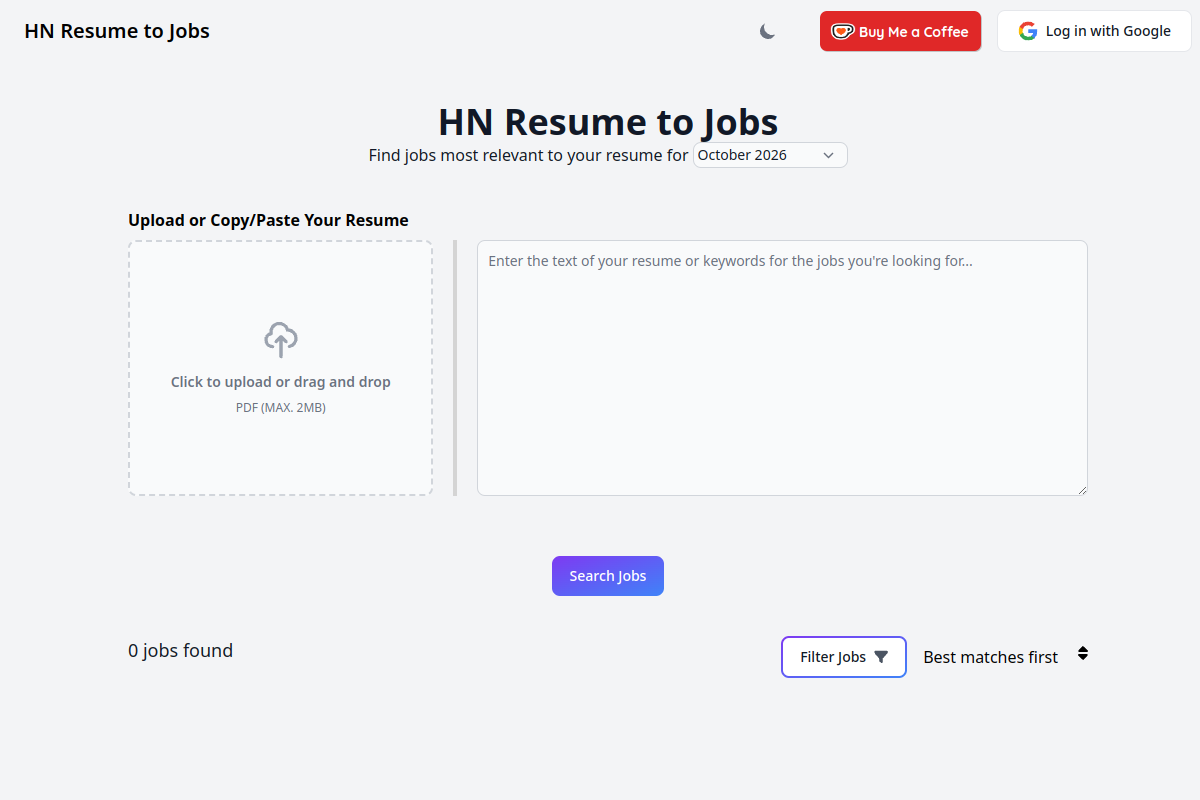Click the funnel filter icon
The width and height of the screenshot is (1200, 800).
coord(881,657)
